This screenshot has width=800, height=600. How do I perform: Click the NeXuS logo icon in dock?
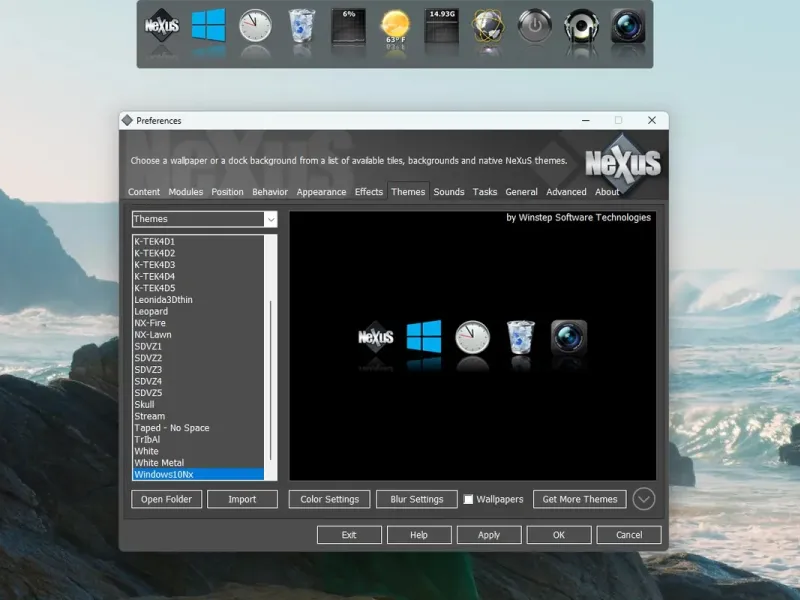(162, 25)
